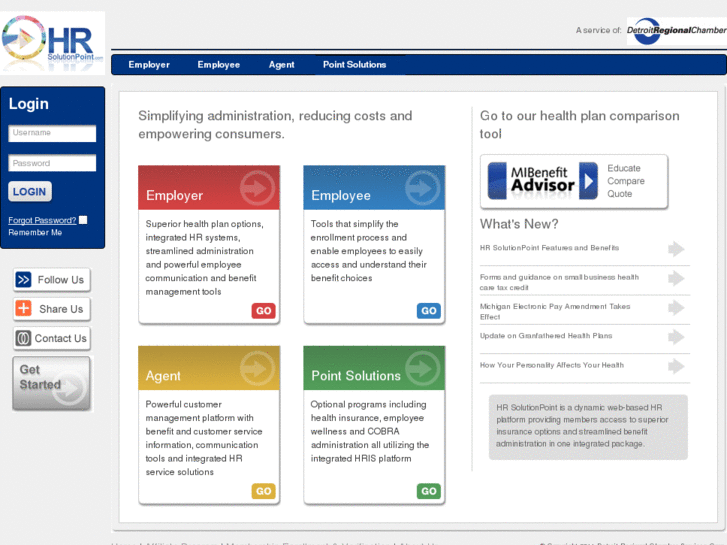Image resolution: width=727 pixels, height=545 pixels.
Task: Click the 'Educate' text on Advisor banner
Action: (624, 168)
